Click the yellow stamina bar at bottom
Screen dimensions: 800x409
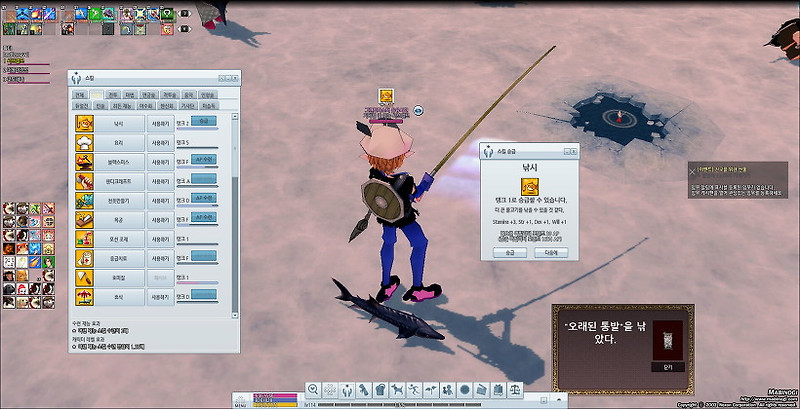point(275,405)
